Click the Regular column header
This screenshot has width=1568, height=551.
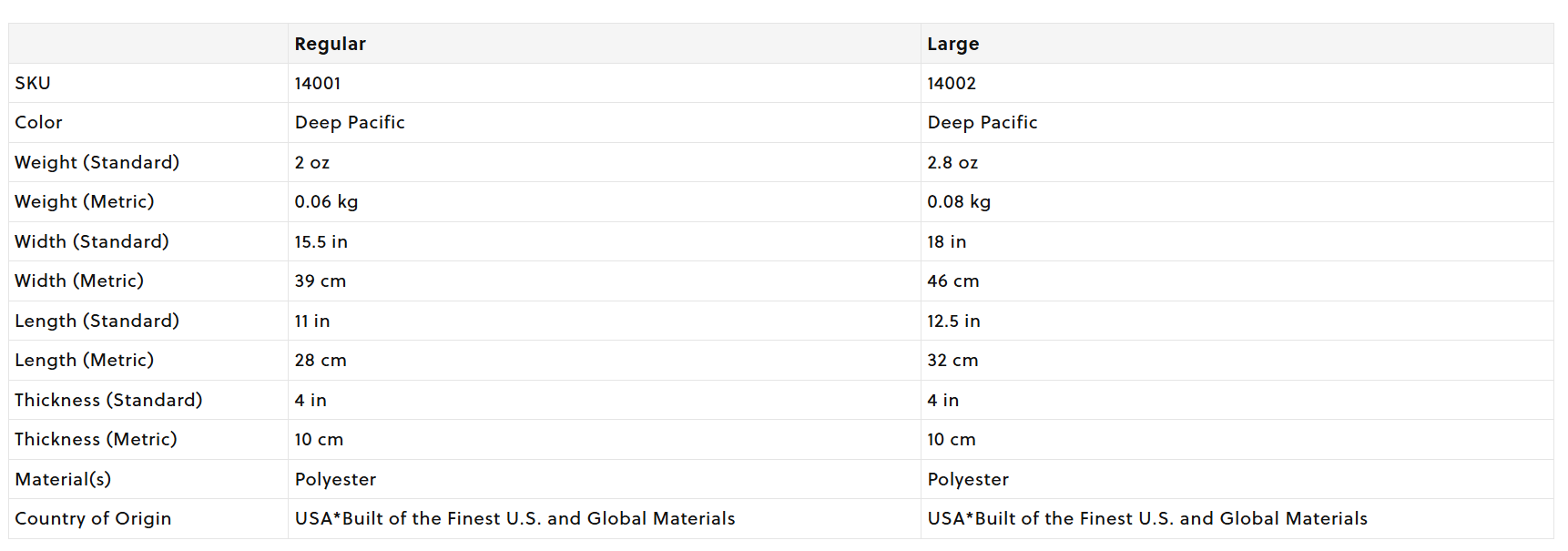[330, 44]
